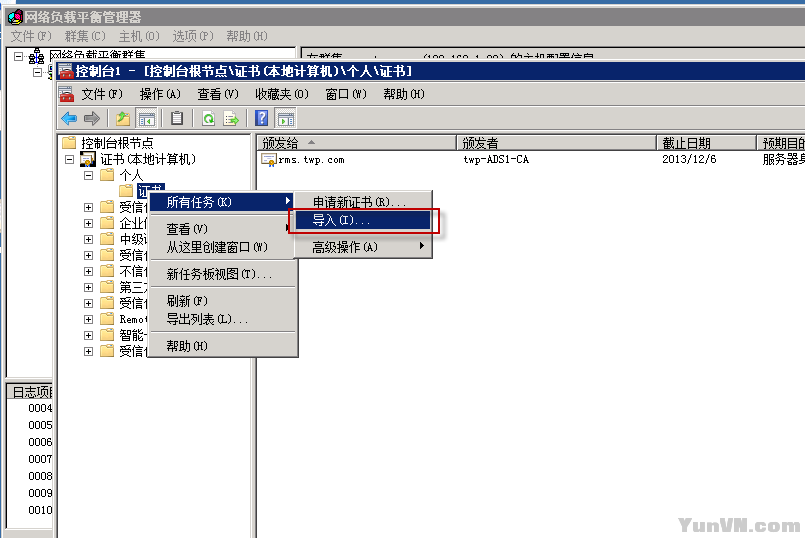Image resolution: width=805 pixels, height=538 pixels.
Task: Open 所有任务(K) submenu
Action: tap(222, 202)
